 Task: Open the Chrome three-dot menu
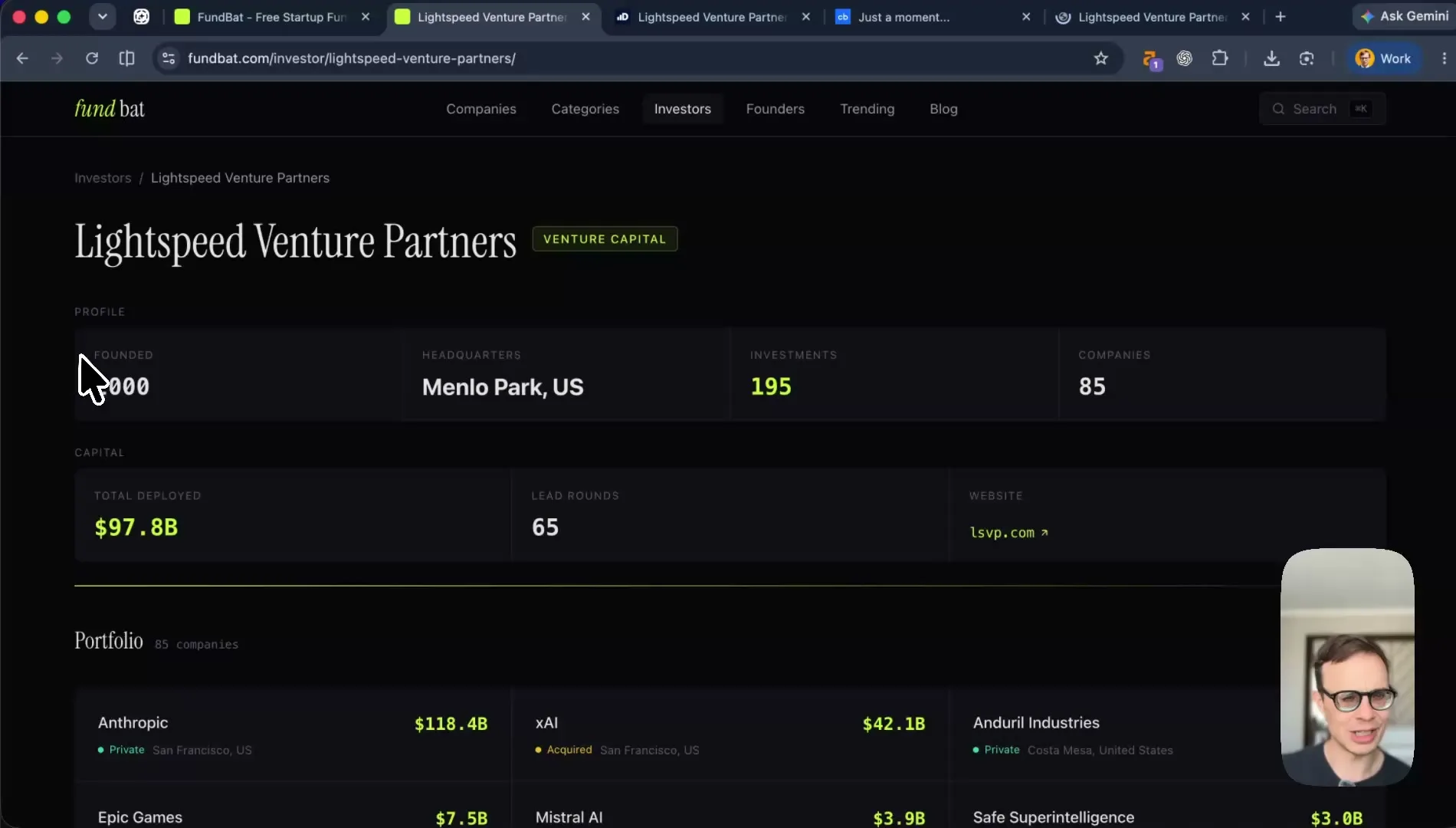1444,58
